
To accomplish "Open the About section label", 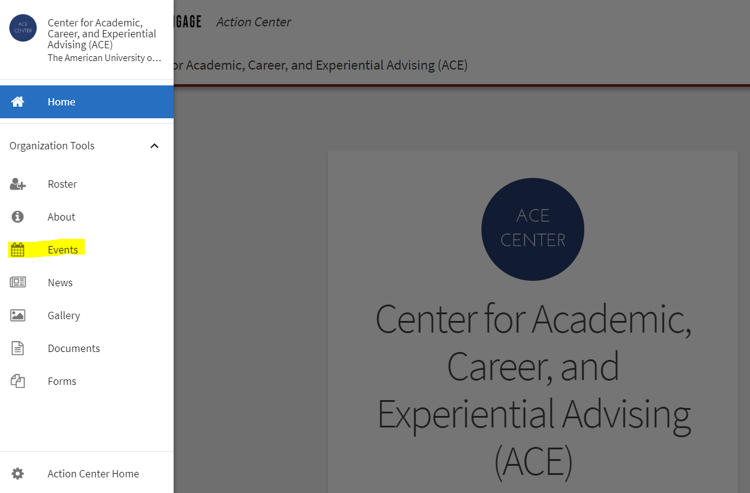I will tap(61, 217).
